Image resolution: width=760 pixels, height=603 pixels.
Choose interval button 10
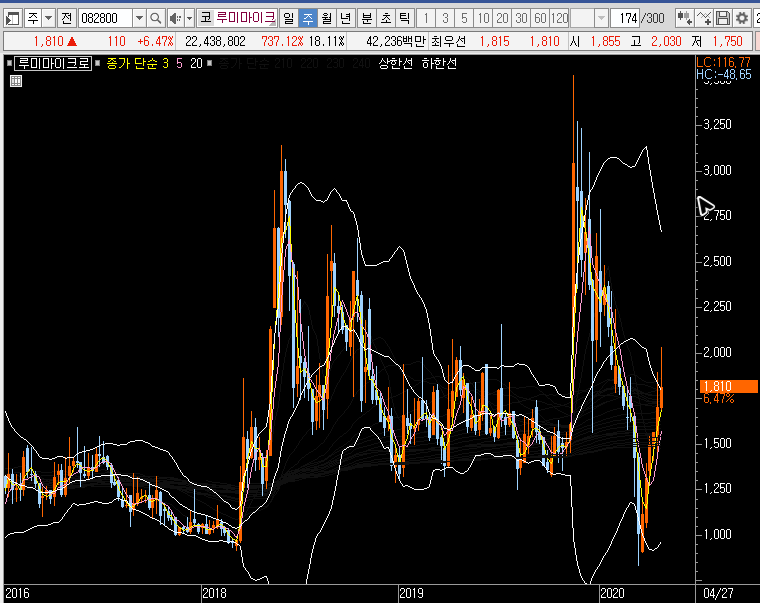pyautogui.click(x=483, y=19)
